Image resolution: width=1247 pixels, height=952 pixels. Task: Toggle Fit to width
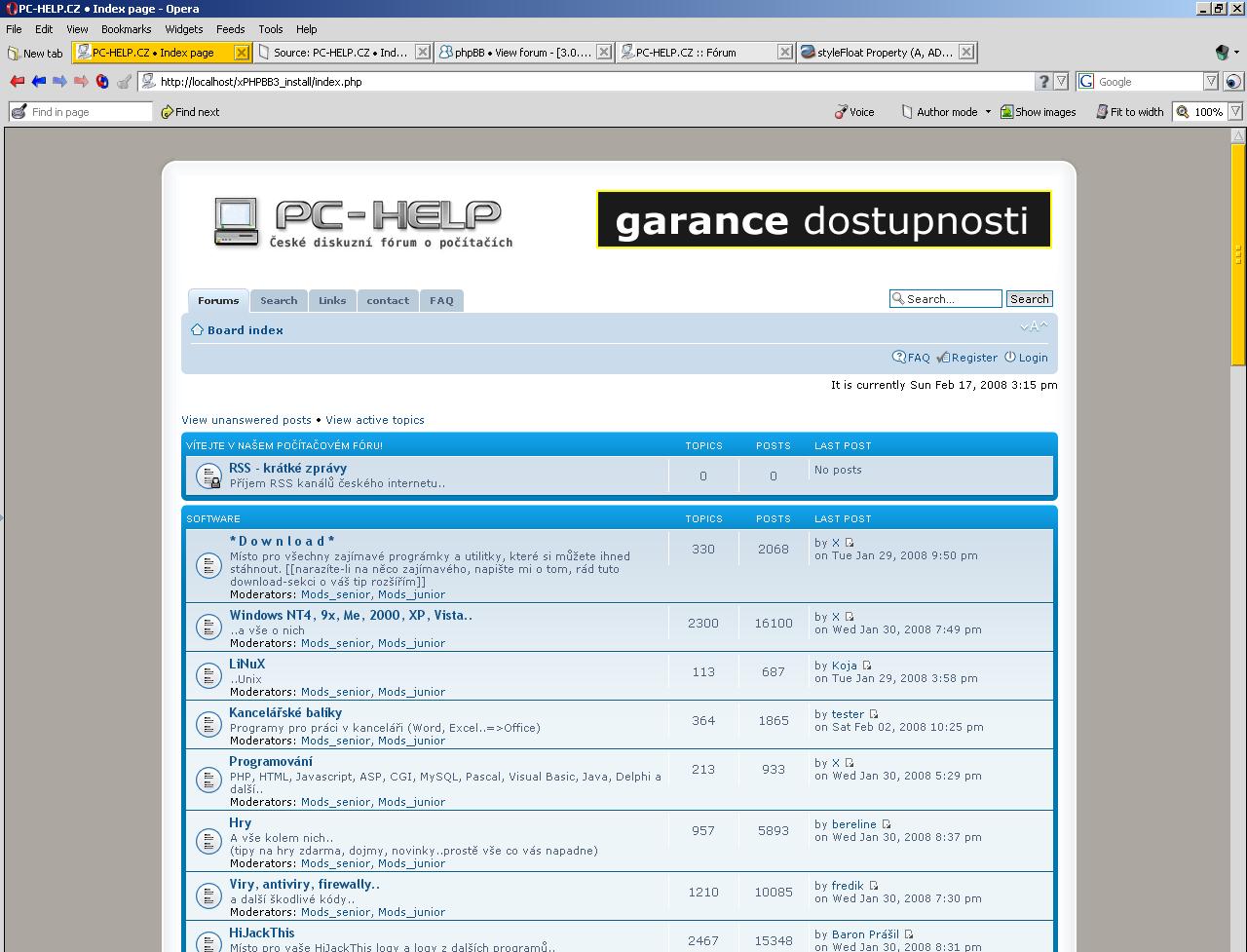point(1129,112)
